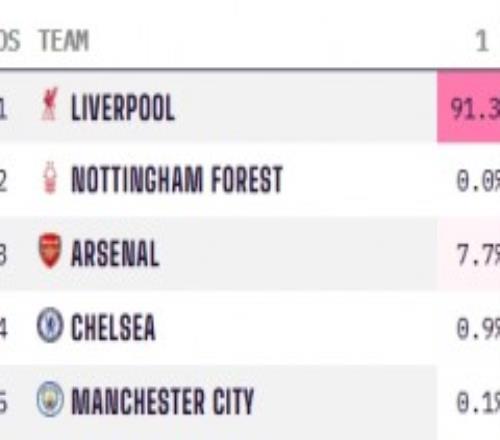The image size is (500, 440).
Task: Click the Manchester City crest icon
Action: [x=50, y=399]
